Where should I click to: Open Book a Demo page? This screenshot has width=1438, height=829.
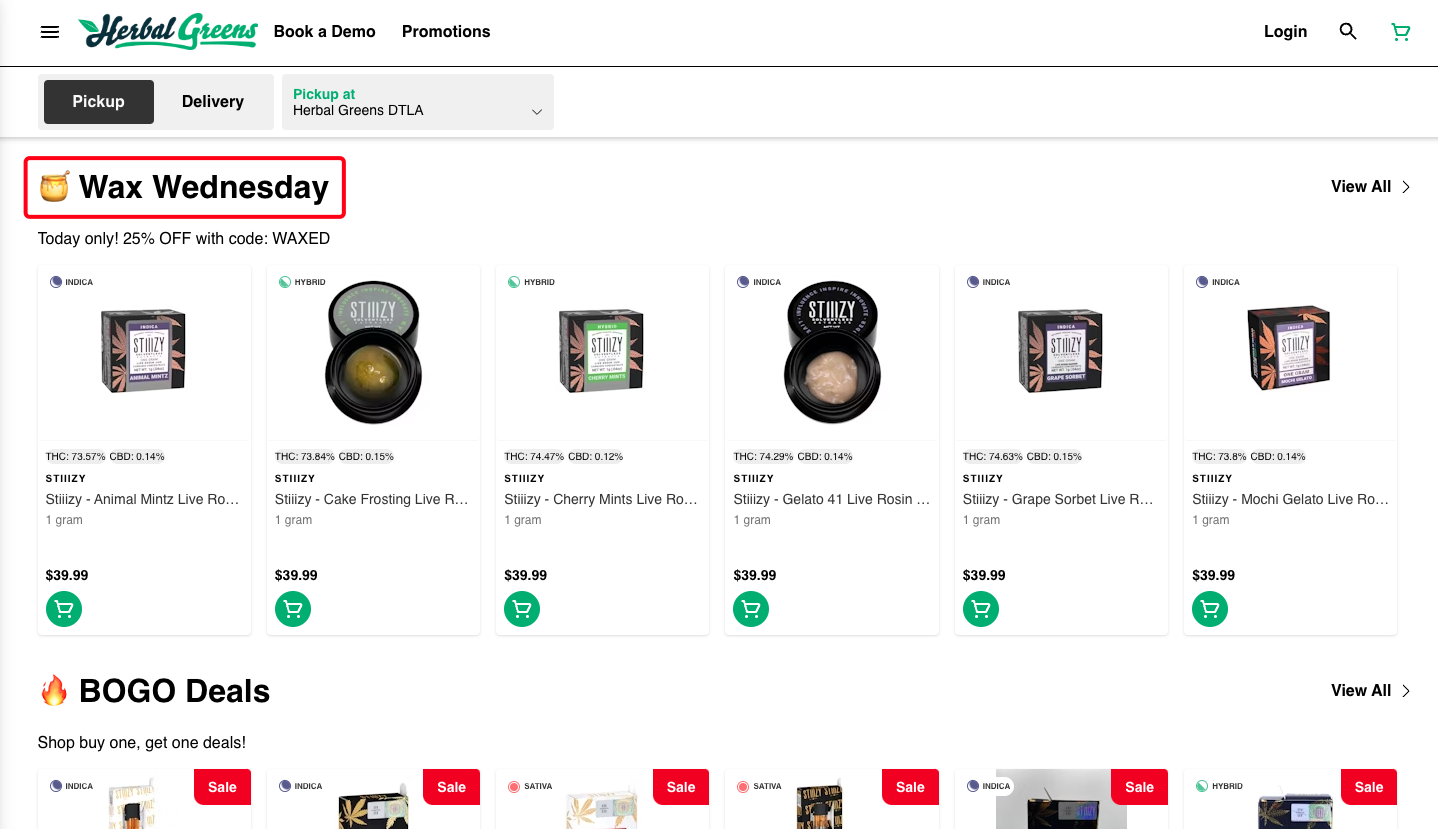(x=325, y=32)
